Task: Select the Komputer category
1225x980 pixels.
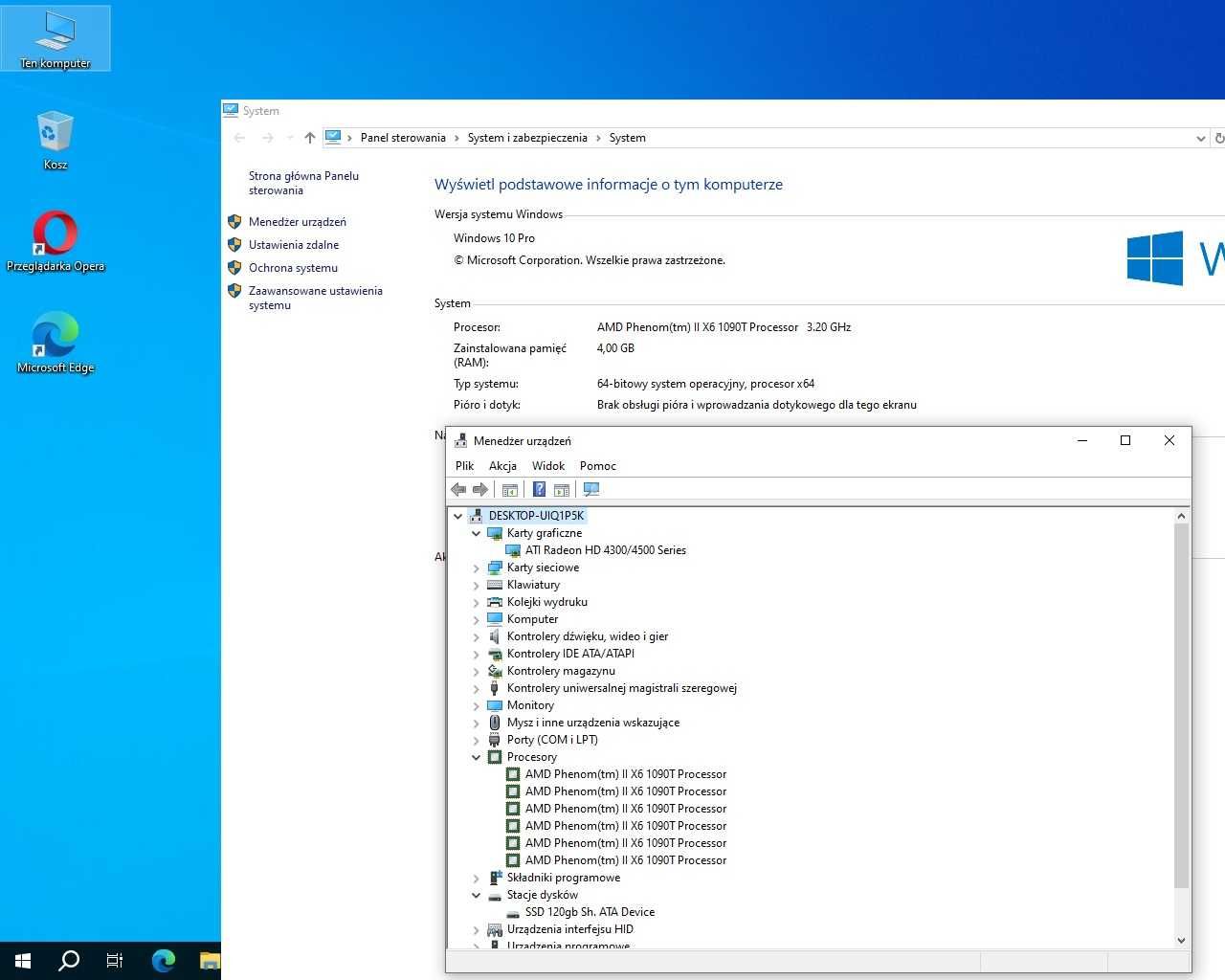Action: point(532,619)
